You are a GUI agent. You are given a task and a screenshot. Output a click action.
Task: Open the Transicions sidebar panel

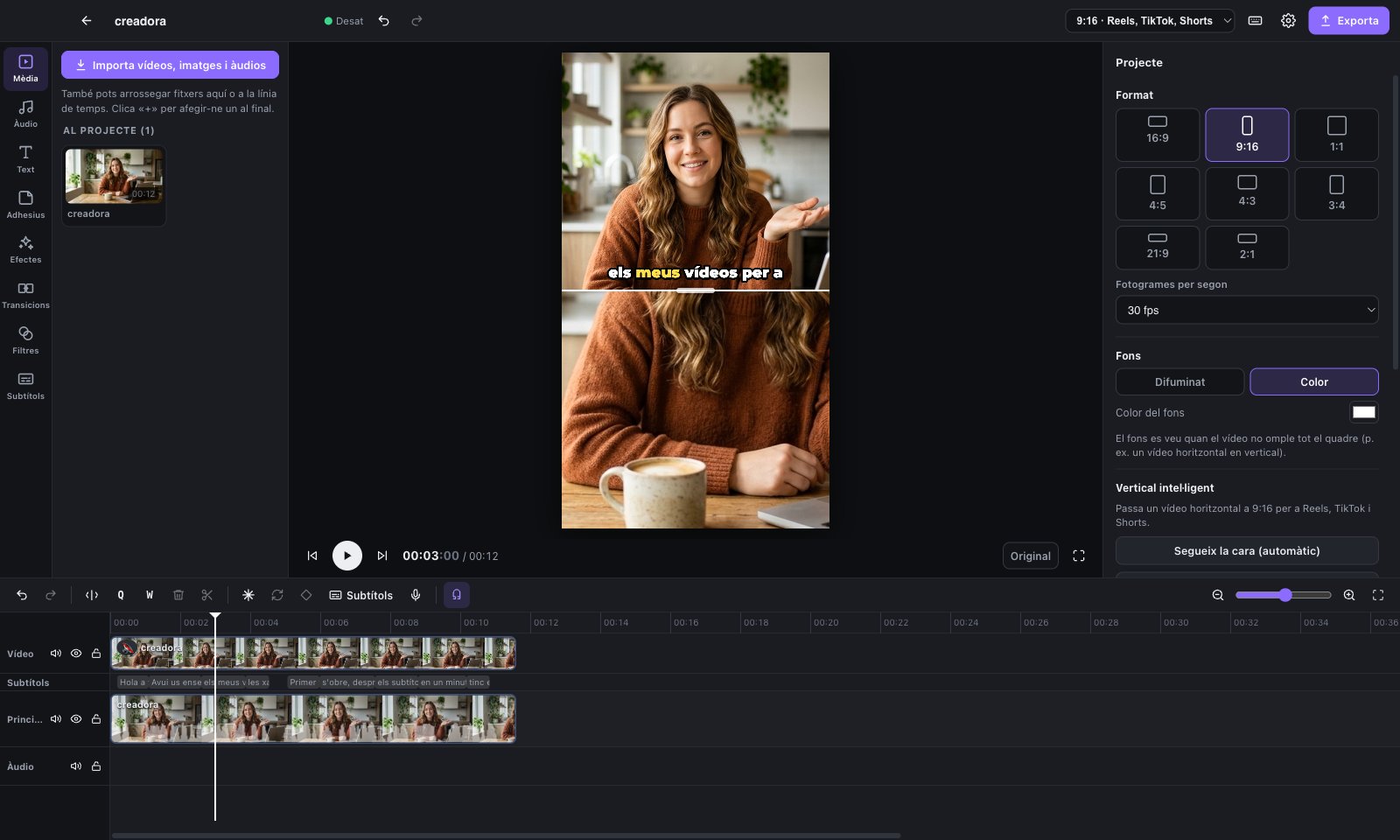(x=25, y=296)
